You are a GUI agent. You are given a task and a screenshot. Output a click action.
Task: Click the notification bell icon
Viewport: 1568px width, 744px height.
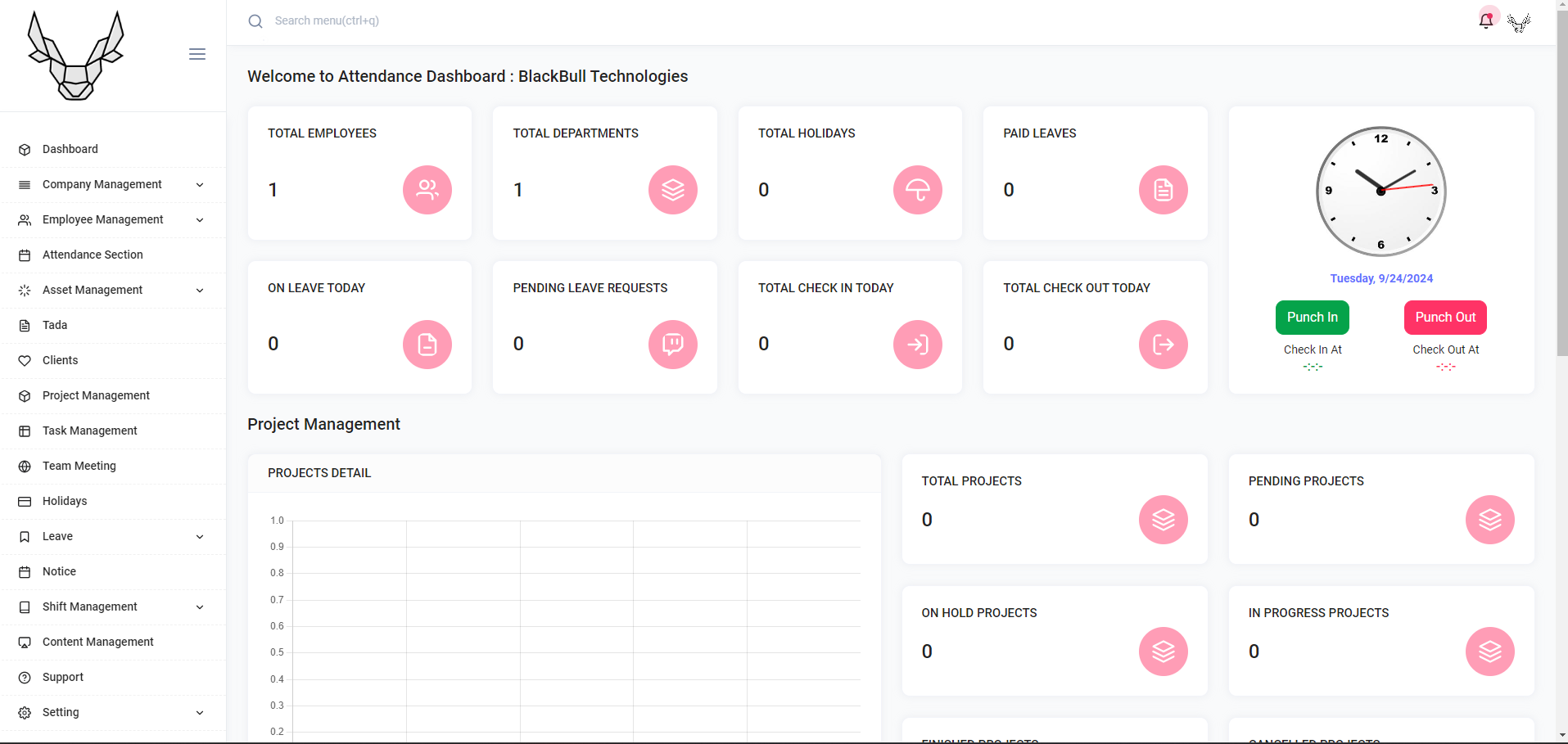pyautogui.click(x=1486, y=20)
